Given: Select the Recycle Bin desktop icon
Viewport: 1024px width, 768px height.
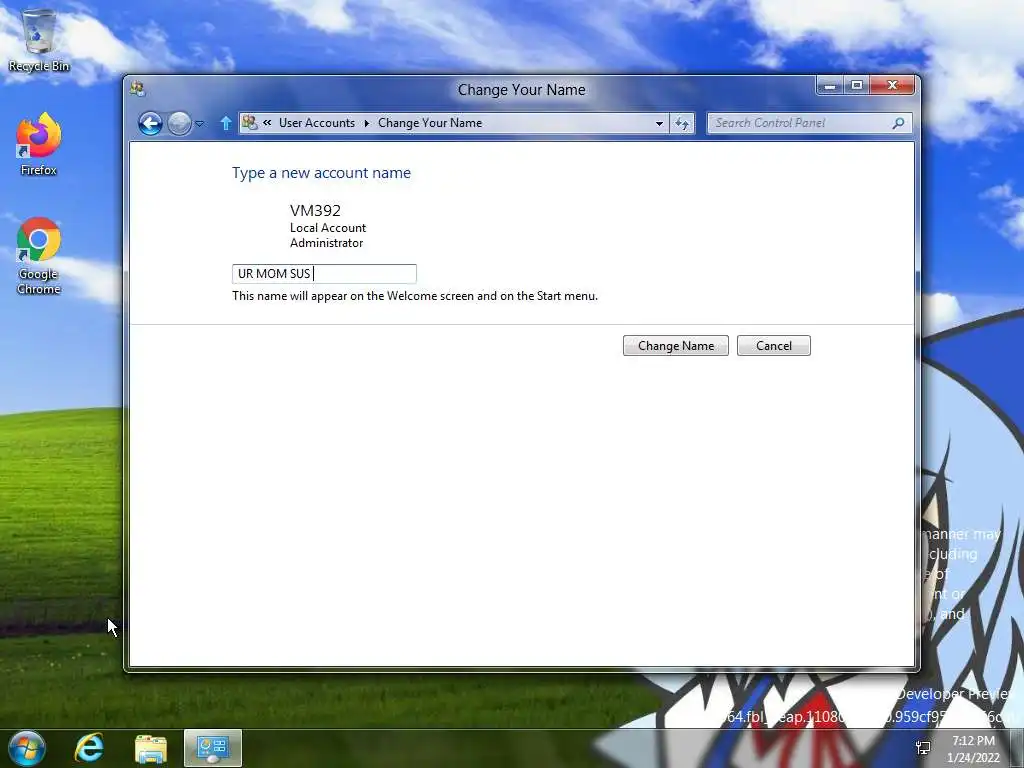Looking at the screenshot, I should pos(39,40).
